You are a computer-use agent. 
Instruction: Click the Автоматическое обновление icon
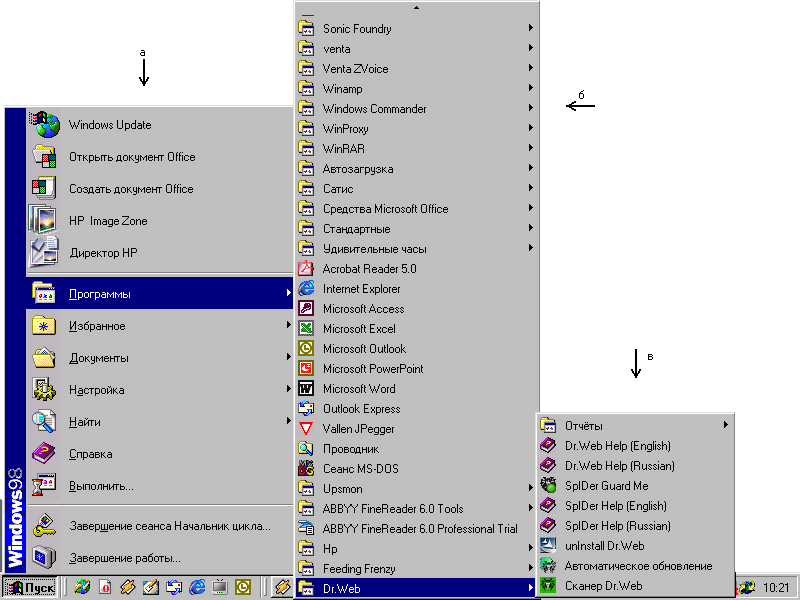[548, 565]
